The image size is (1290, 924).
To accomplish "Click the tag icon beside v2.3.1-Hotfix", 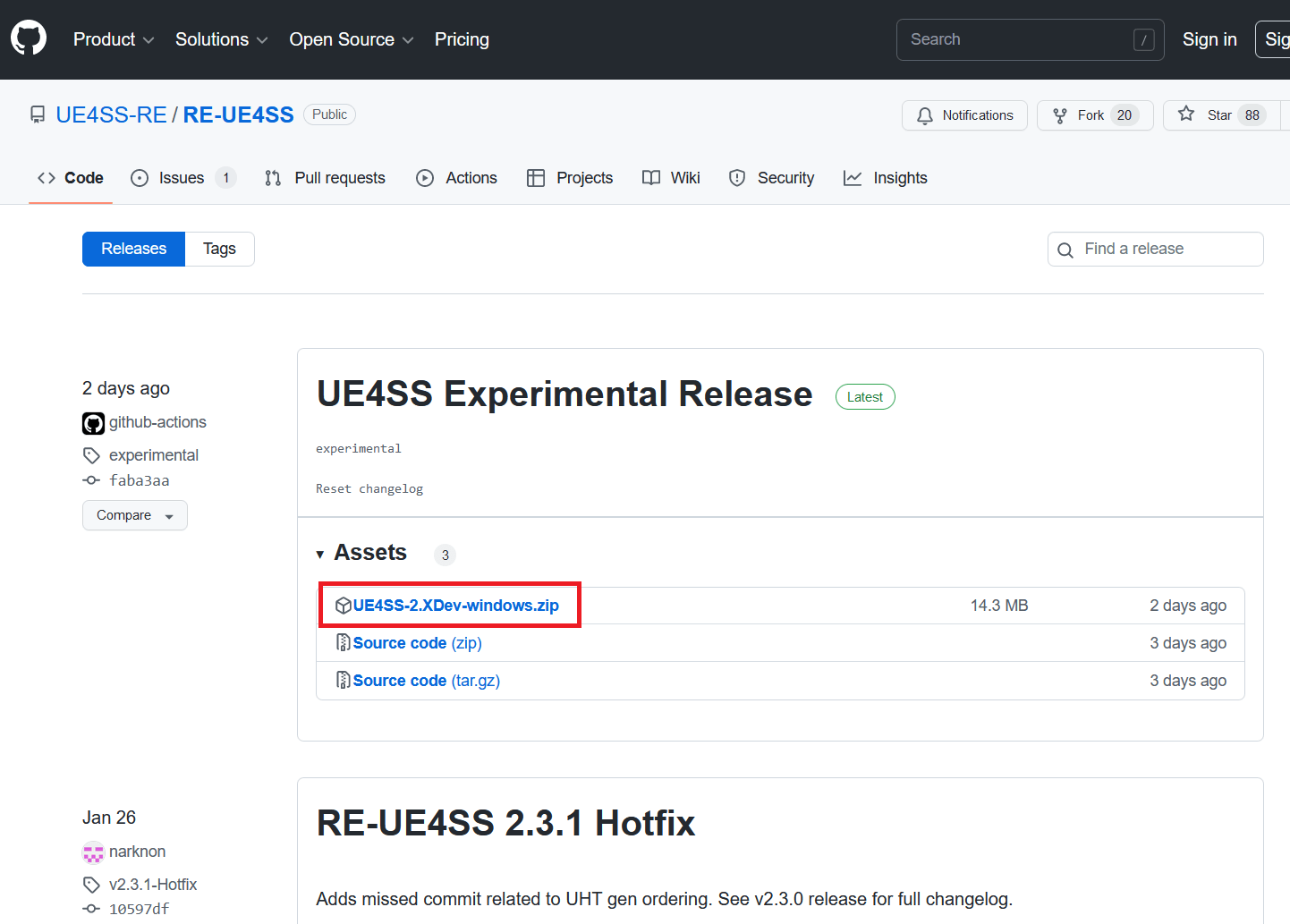I will coord(91,885).
